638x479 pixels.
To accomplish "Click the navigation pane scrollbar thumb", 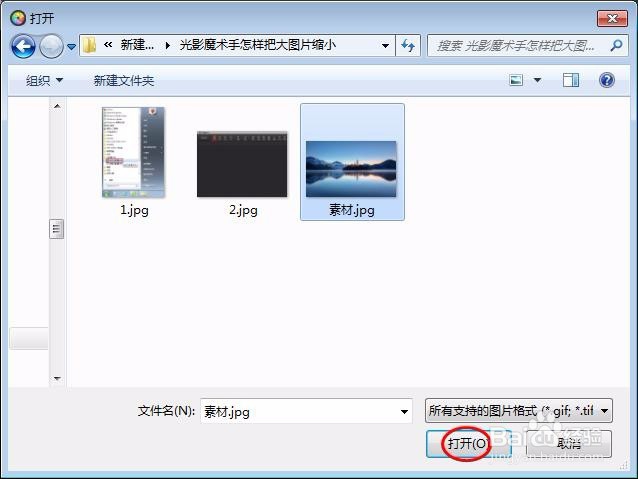I will (x=57, y=229).
